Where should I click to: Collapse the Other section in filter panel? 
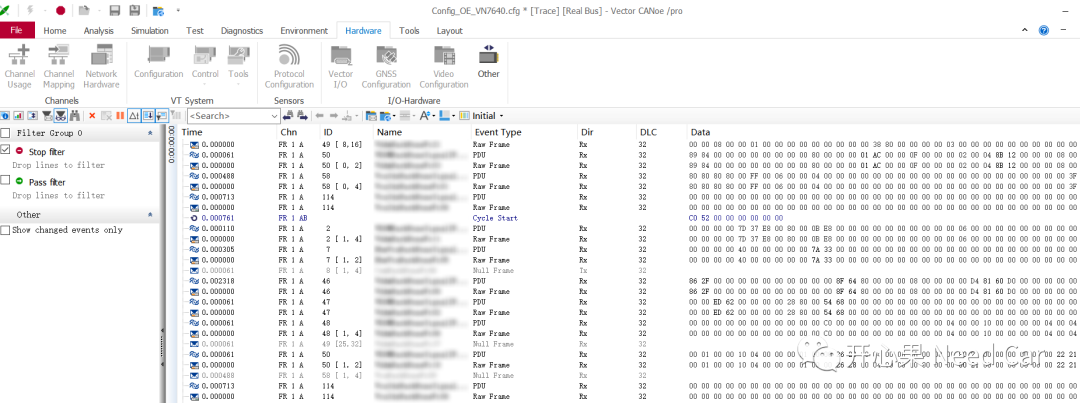click(150, 214)
